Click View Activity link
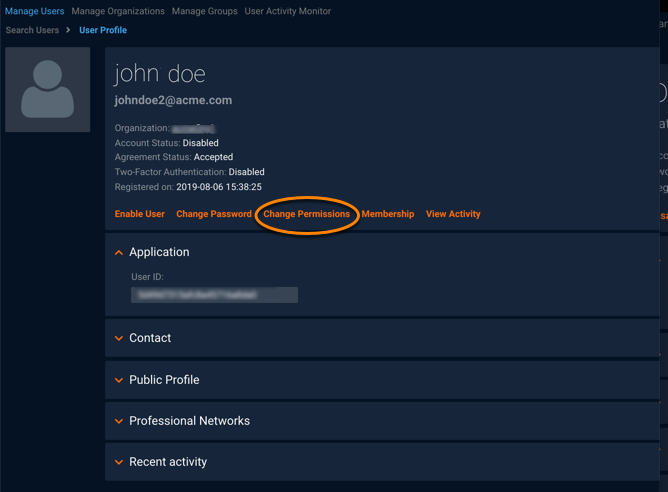 [453, 214]
